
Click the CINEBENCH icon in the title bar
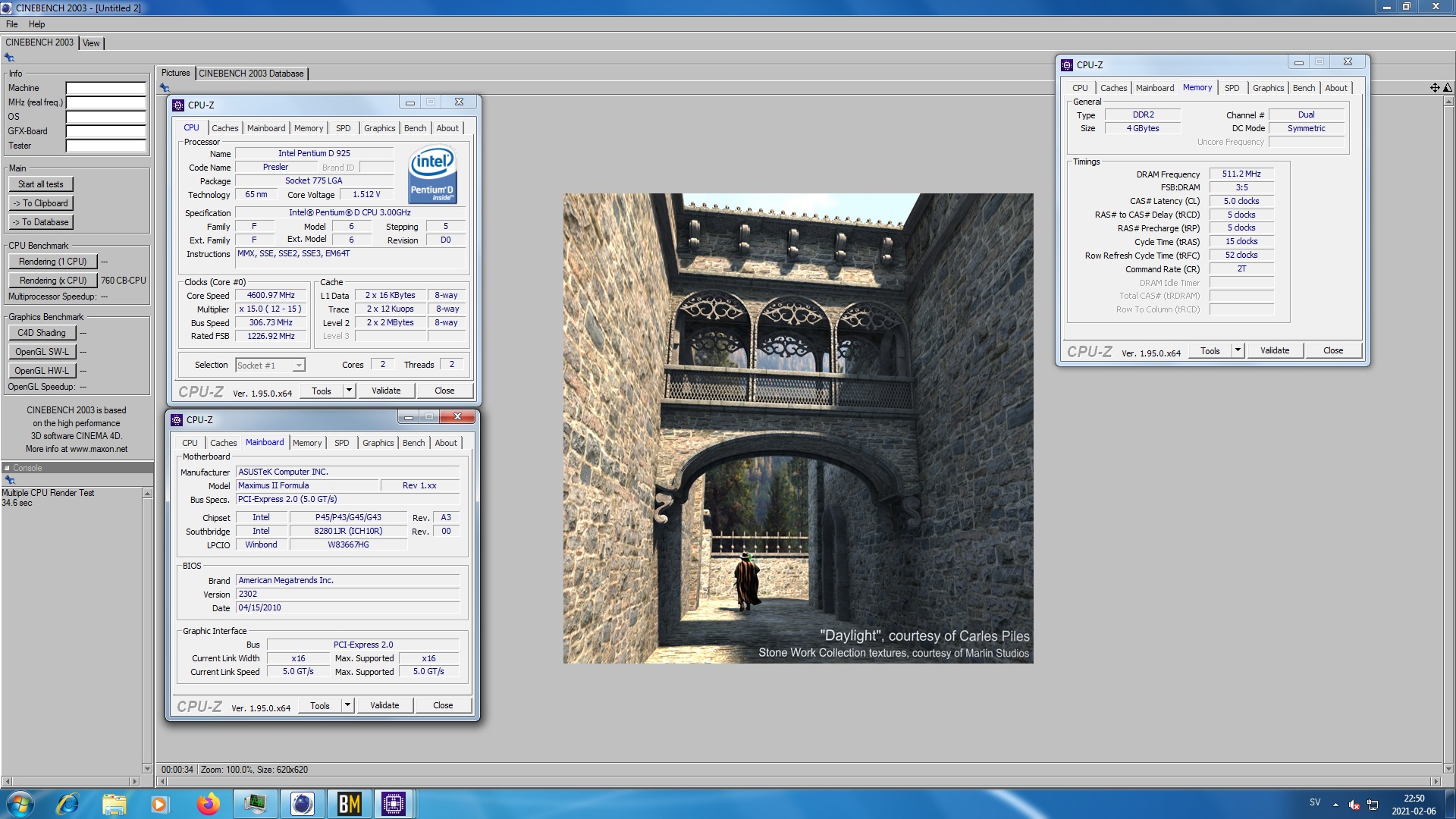click(x=7, y=8)
